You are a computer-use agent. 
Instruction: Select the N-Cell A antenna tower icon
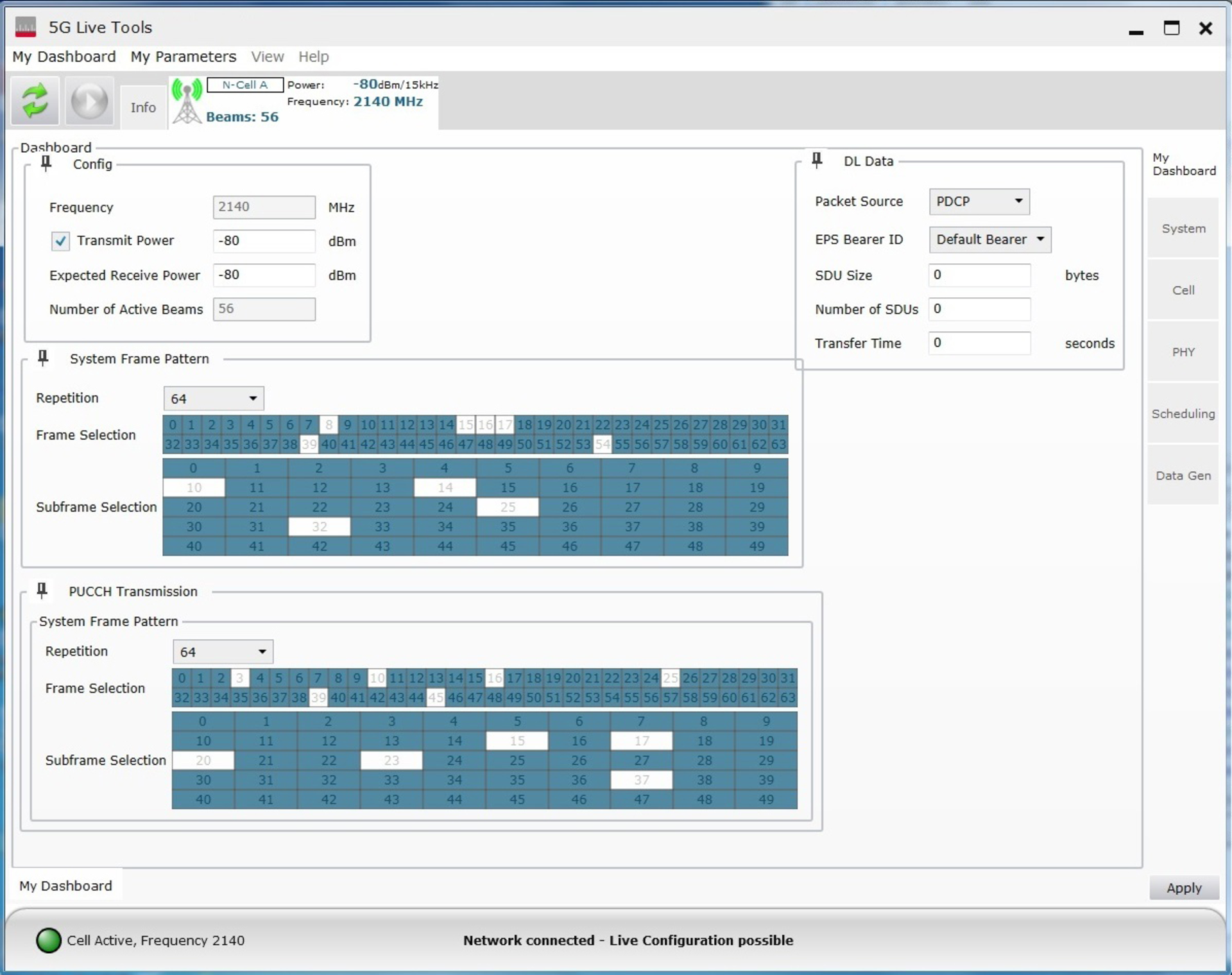pos(186,101)
